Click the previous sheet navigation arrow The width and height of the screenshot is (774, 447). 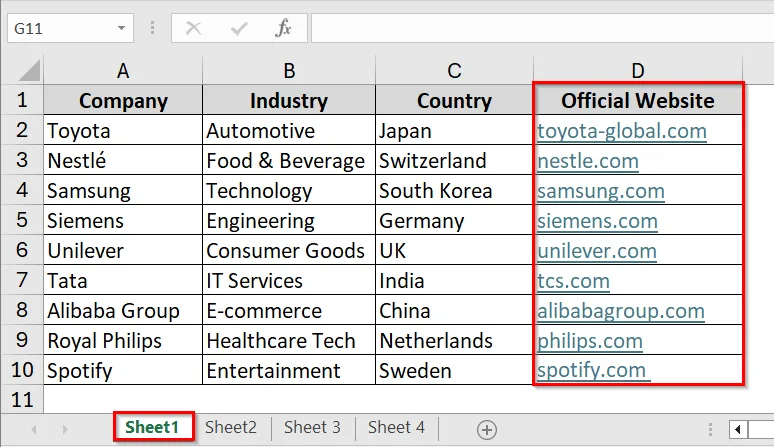coord(34,430)
